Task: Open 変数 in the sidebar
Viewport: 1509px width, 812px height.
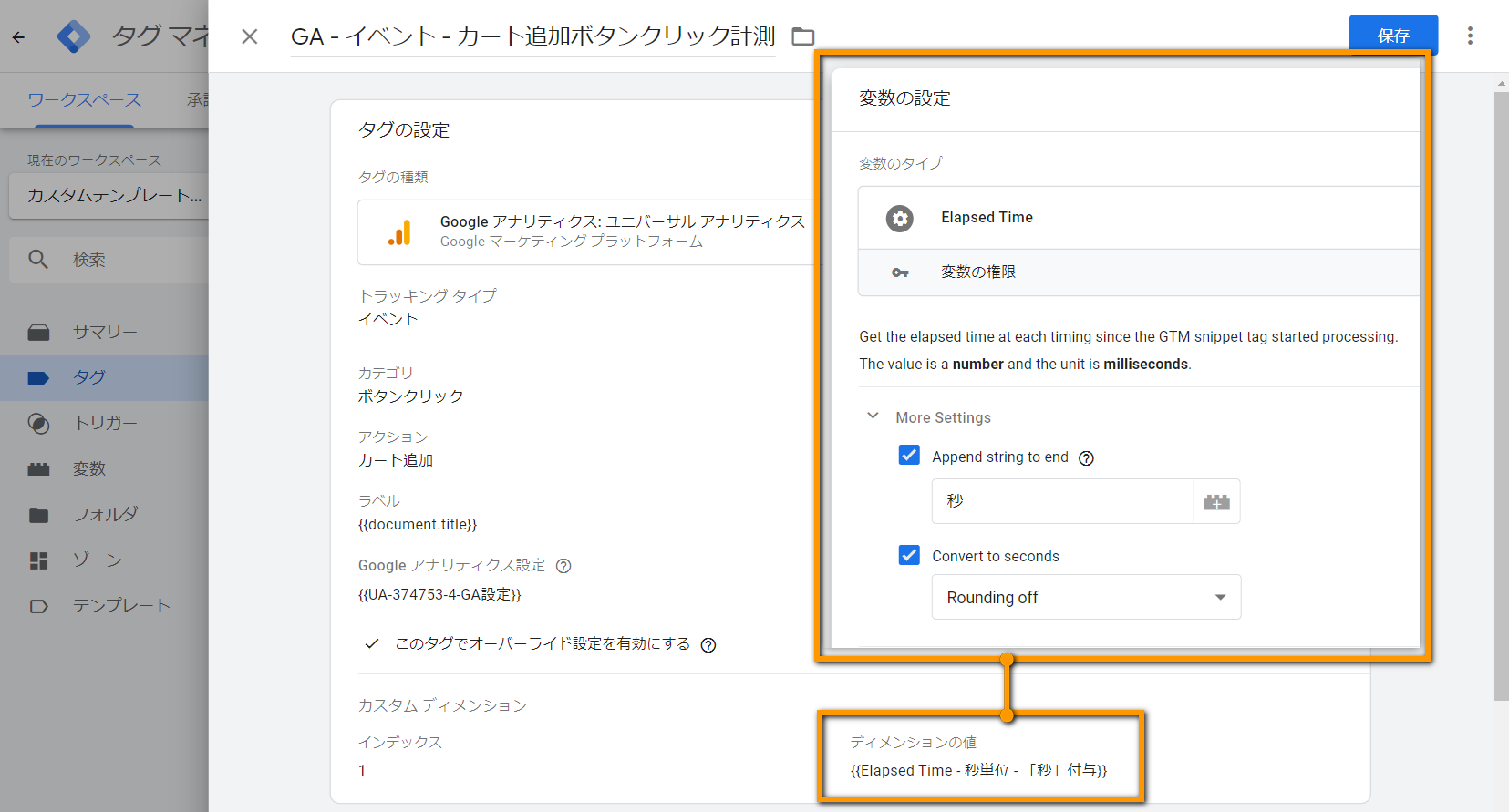Action: (x=105, y=468)
